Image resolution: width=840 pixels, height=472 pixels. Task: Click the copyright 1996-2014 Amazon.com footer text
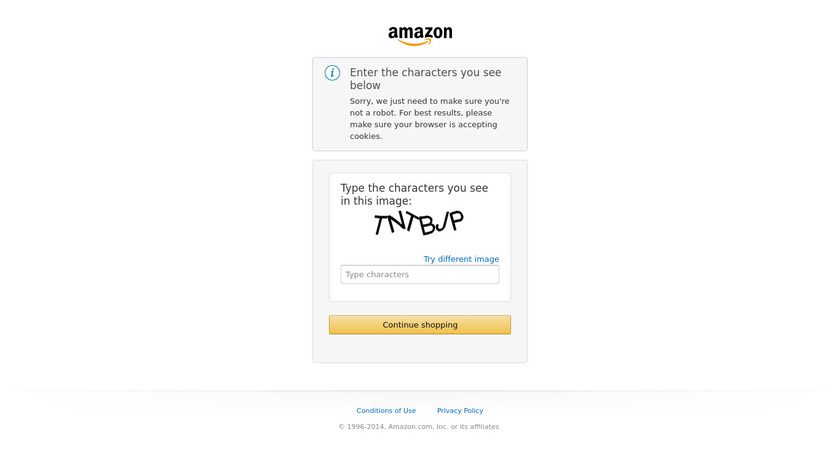[x=418, y=426]
